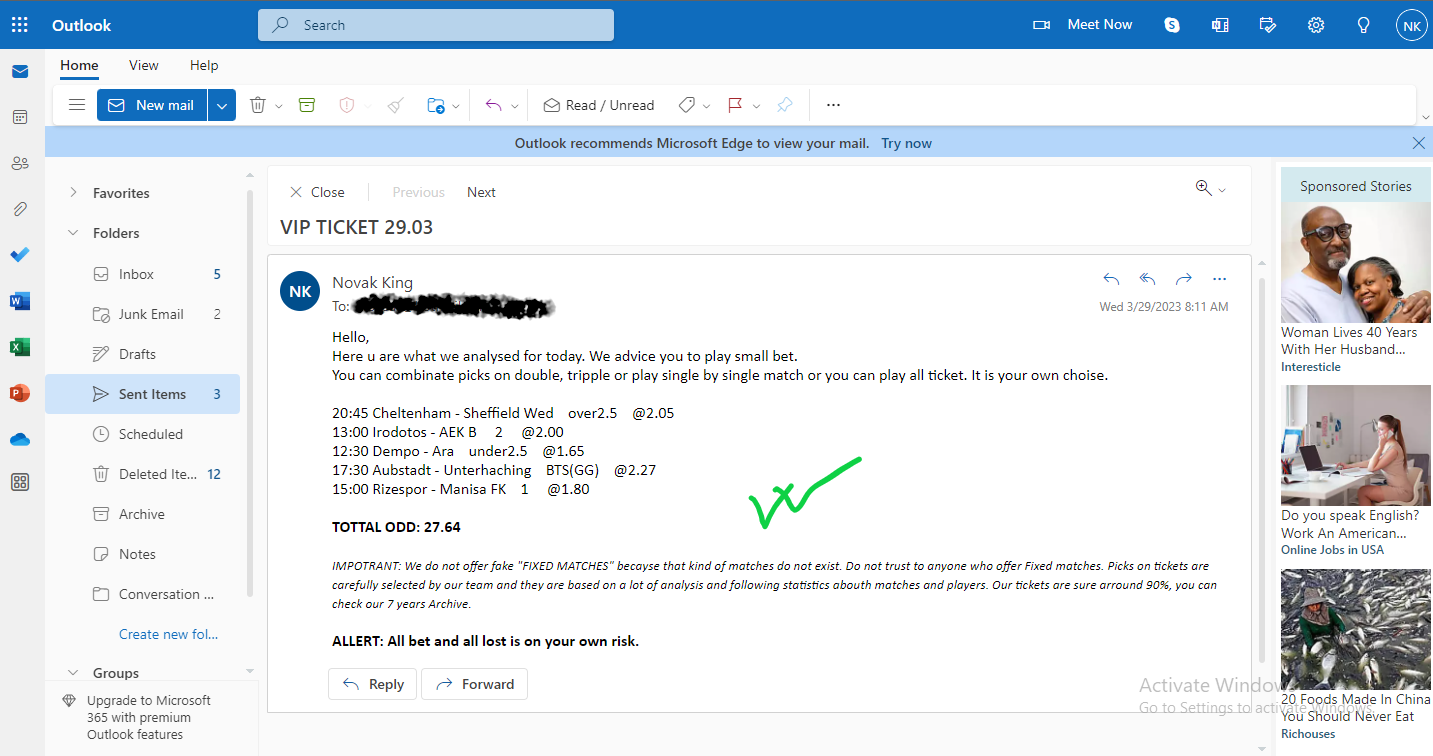Open Calendar from the left app rail
The height and width of the screenshot is (756, 1433).
tap(20, 117)
